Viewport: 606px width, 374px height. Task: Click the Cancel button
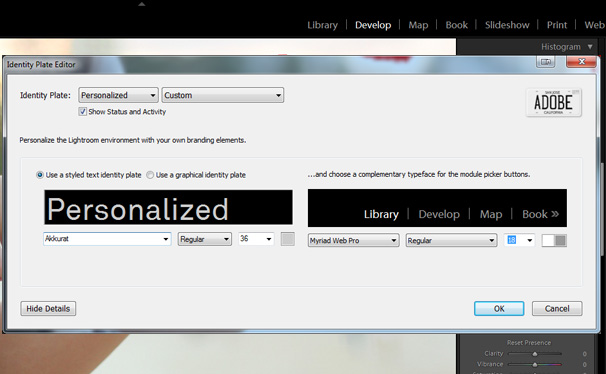coord(557,309)
